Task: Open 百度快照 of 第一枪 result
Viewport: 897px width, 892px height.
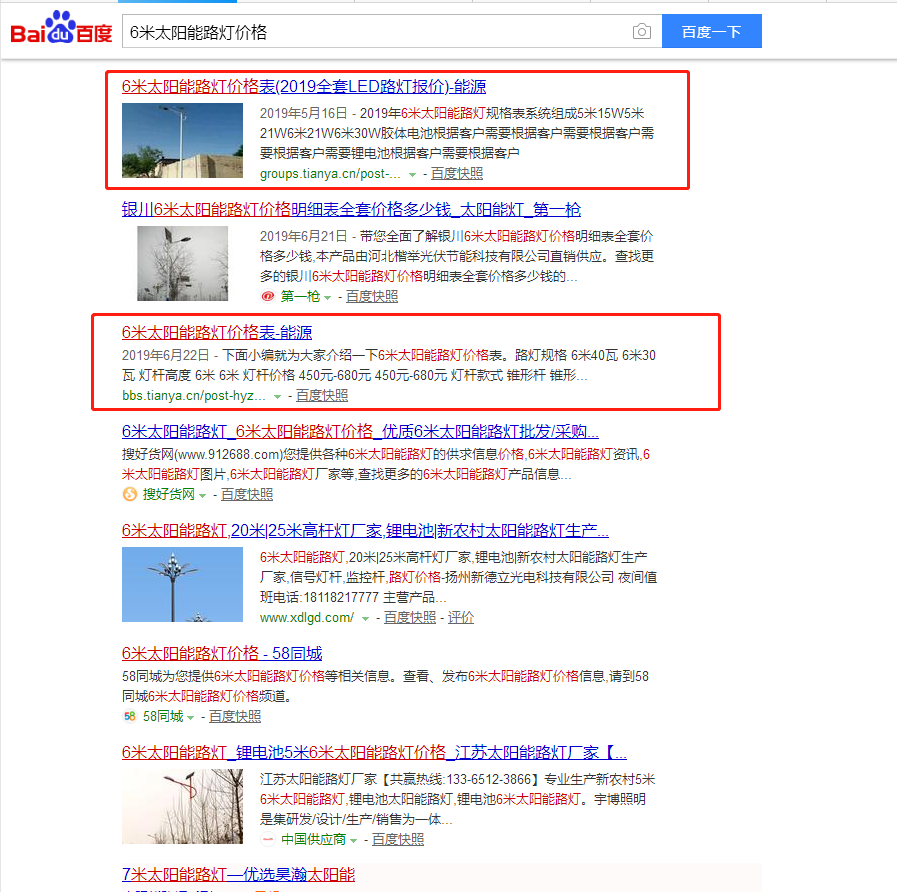Action: [x=372, y=296]
